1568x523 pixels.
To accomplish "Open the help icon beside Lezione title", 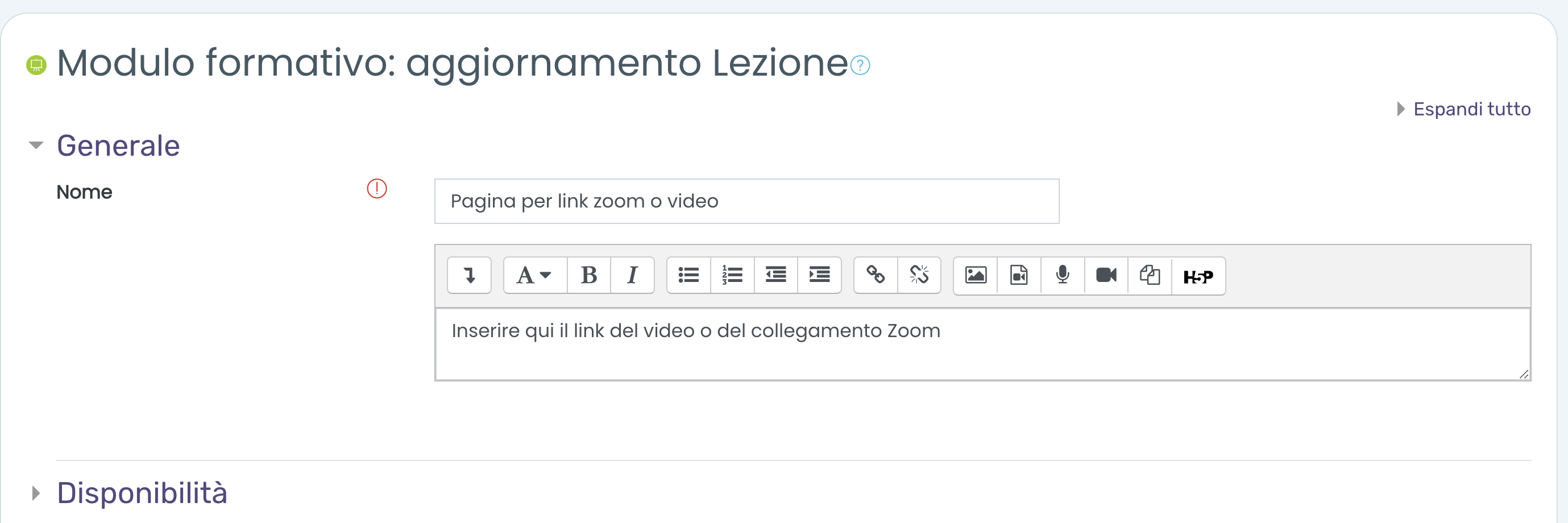I will [x=860, y=65].
